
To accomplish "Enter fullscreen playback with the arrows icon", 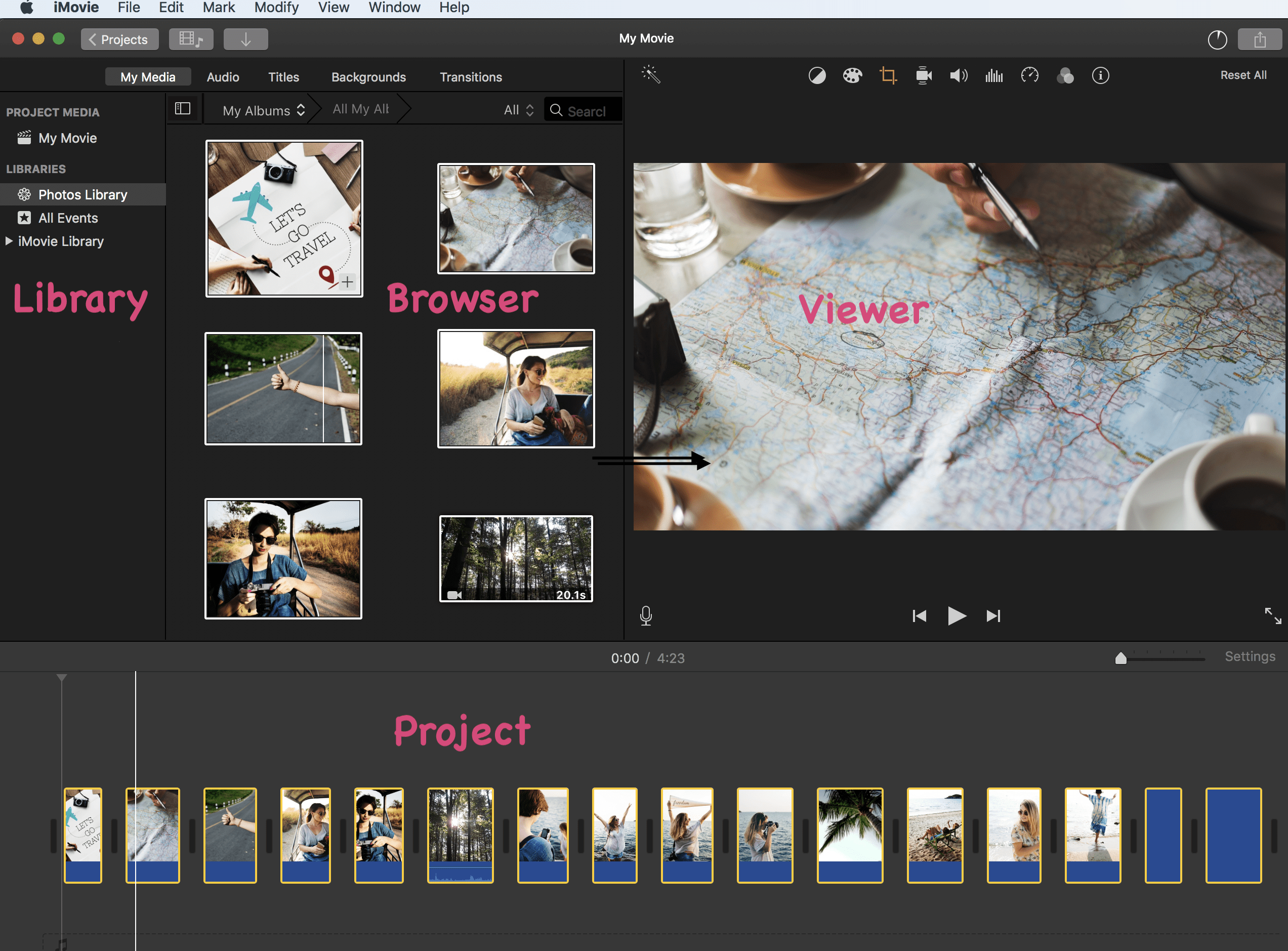I will pyautogui.click(x=1272, y=616).
